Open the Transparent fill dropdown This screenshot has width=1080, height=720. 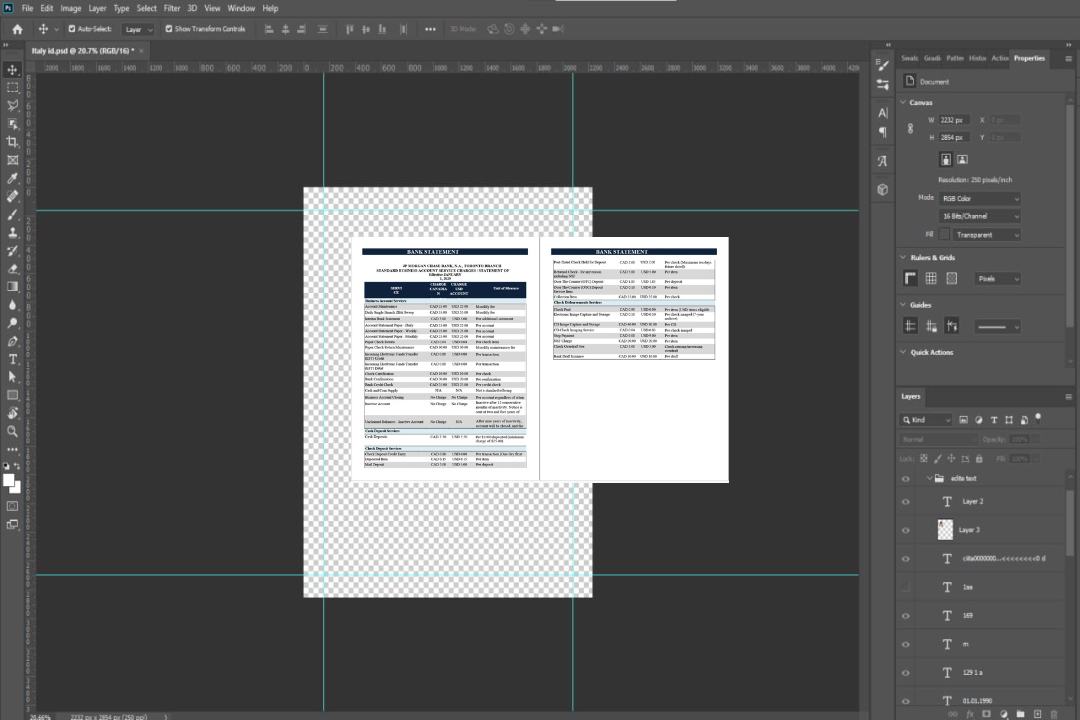986,235
